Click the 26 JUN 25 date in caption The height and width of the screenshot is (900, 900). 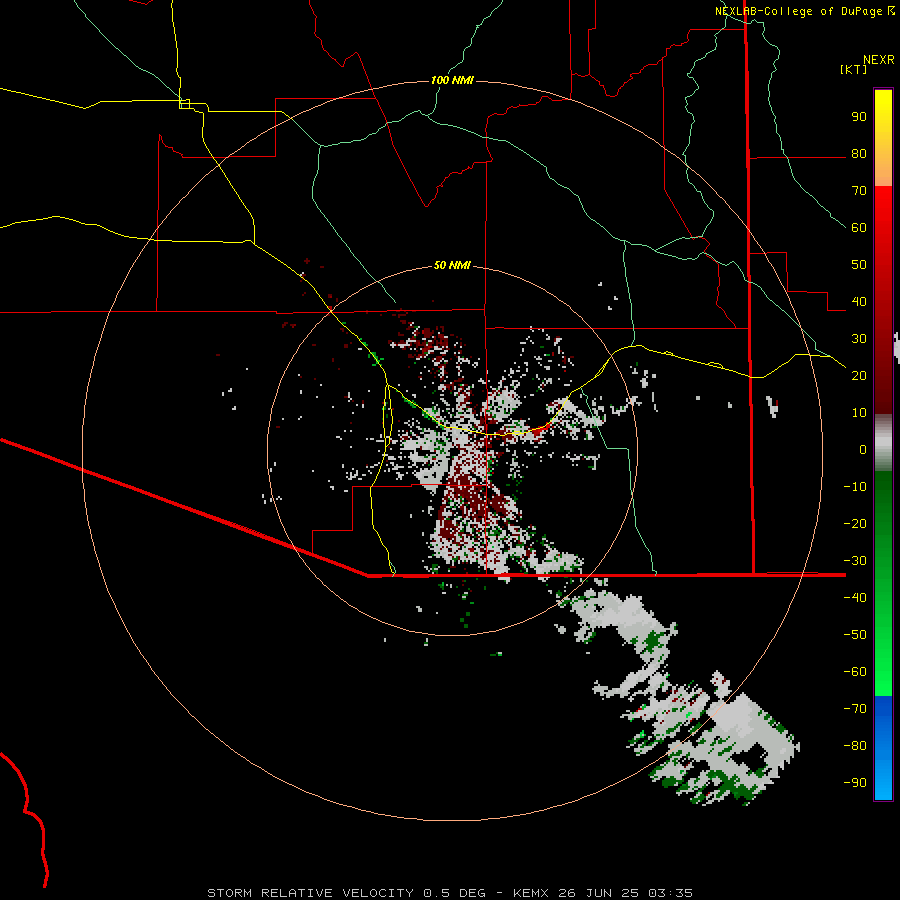(x=598, y=893)
